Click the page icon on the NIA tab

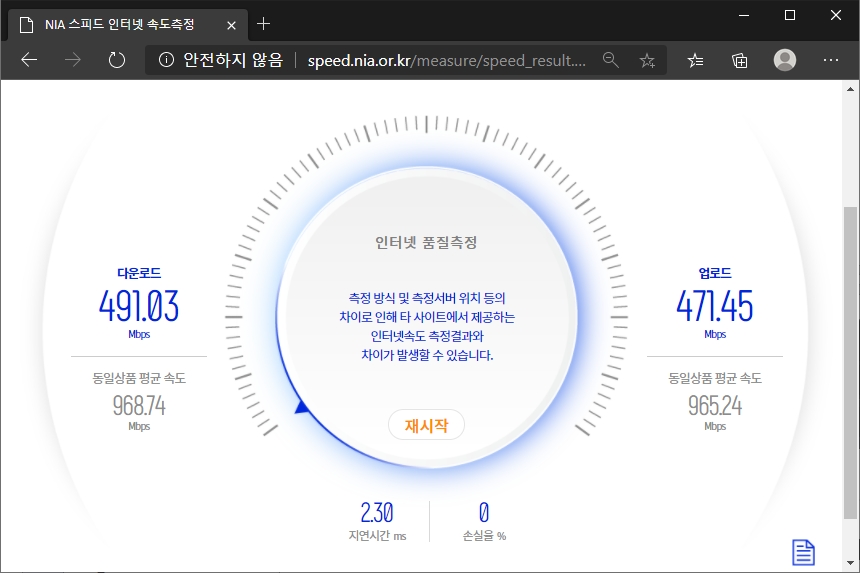(26, 25)
